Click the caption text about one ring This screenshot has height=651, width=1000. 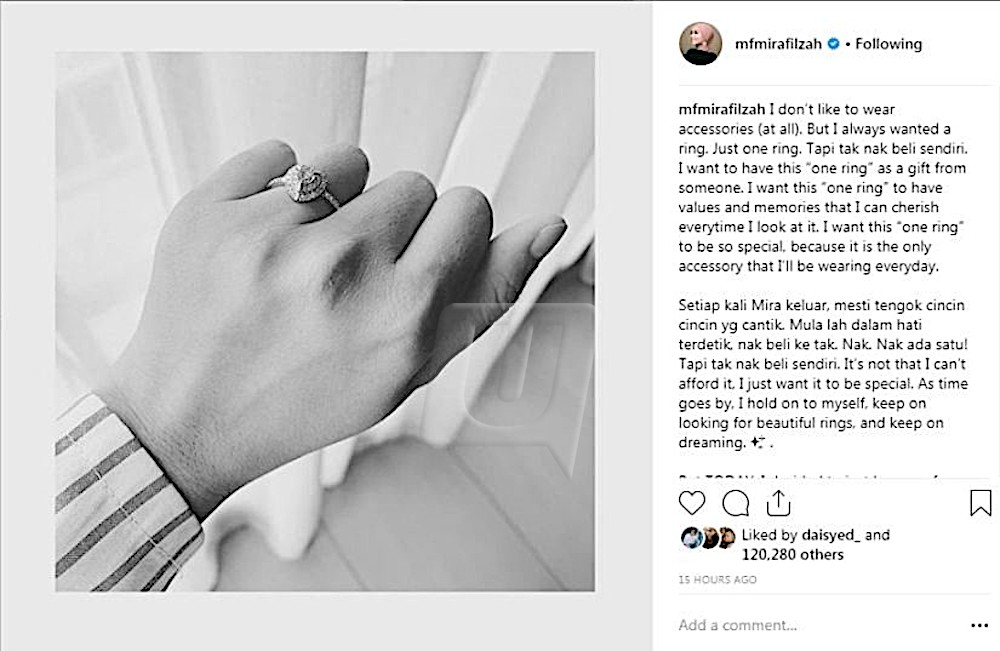point(823,187)
